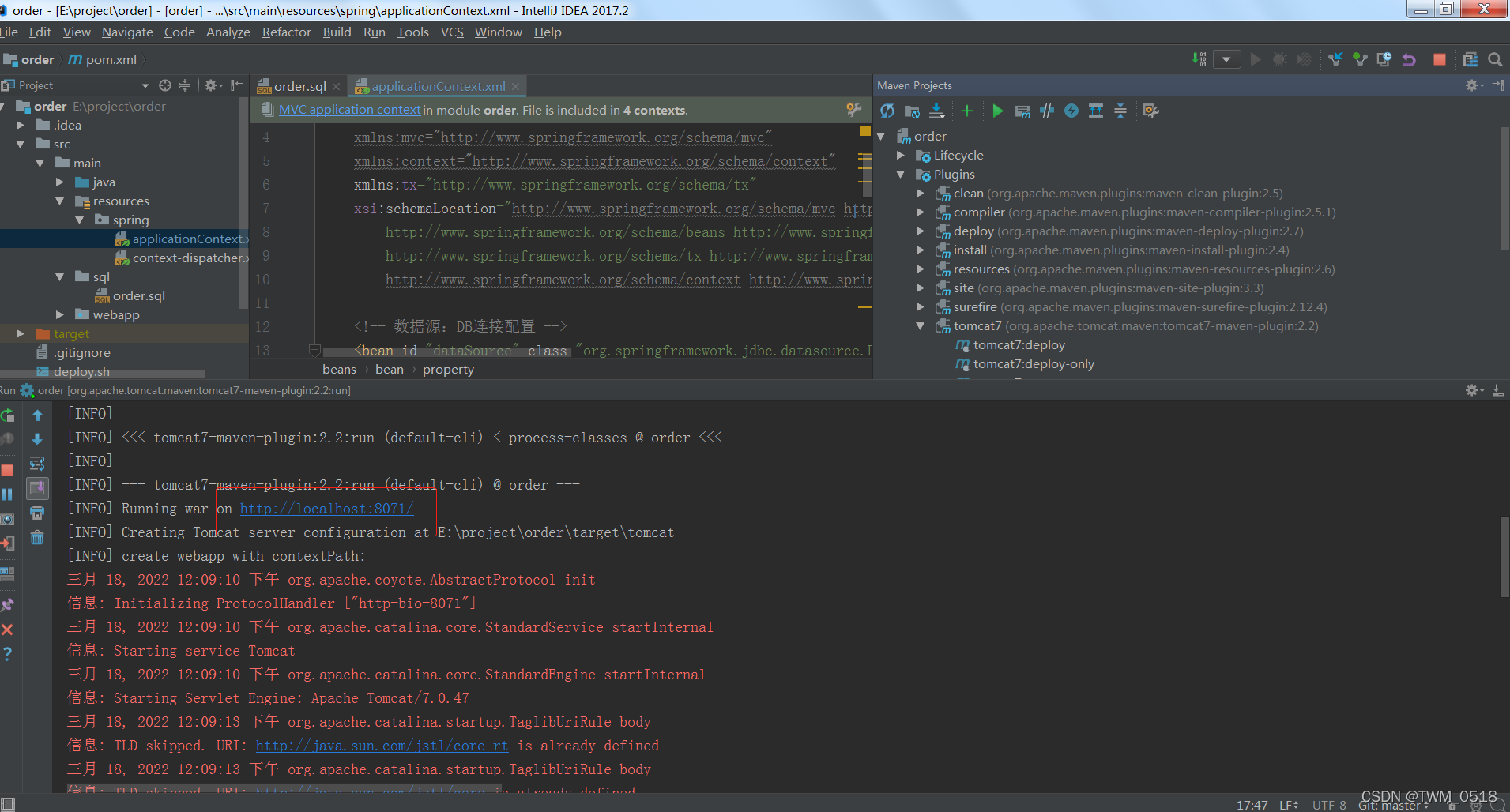Toggle Maven Offline Mode lightning icon

1071,111
